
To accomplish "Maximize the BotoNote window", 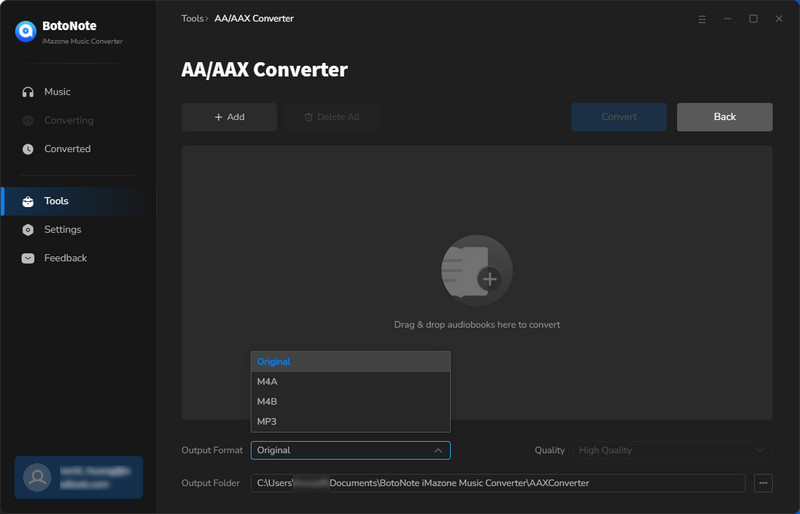I will click(x=753, y=19).
